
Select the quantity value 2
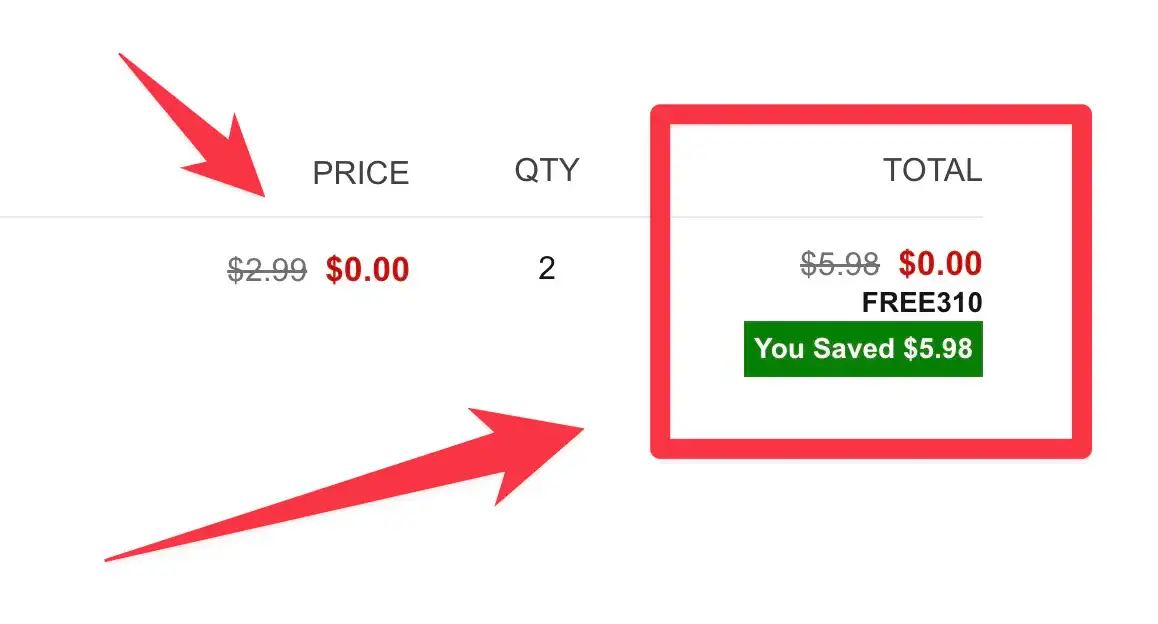(547, 269)
